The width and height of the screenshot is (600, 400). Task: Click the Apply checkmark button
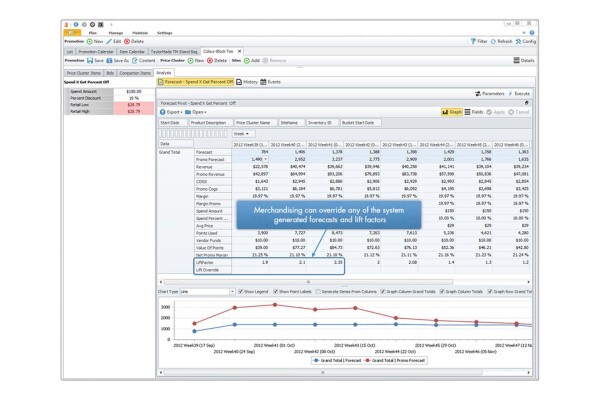[x=489, y=112]
